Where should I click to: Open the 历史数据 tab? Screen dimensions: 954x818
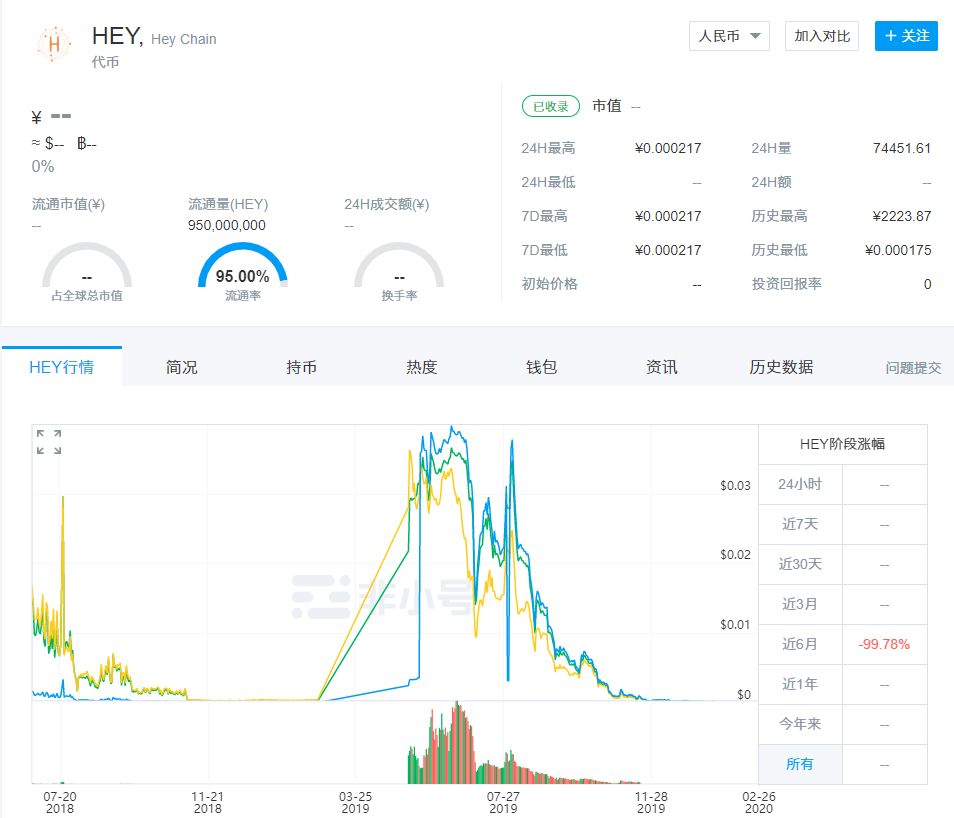[x=781, y=367]
